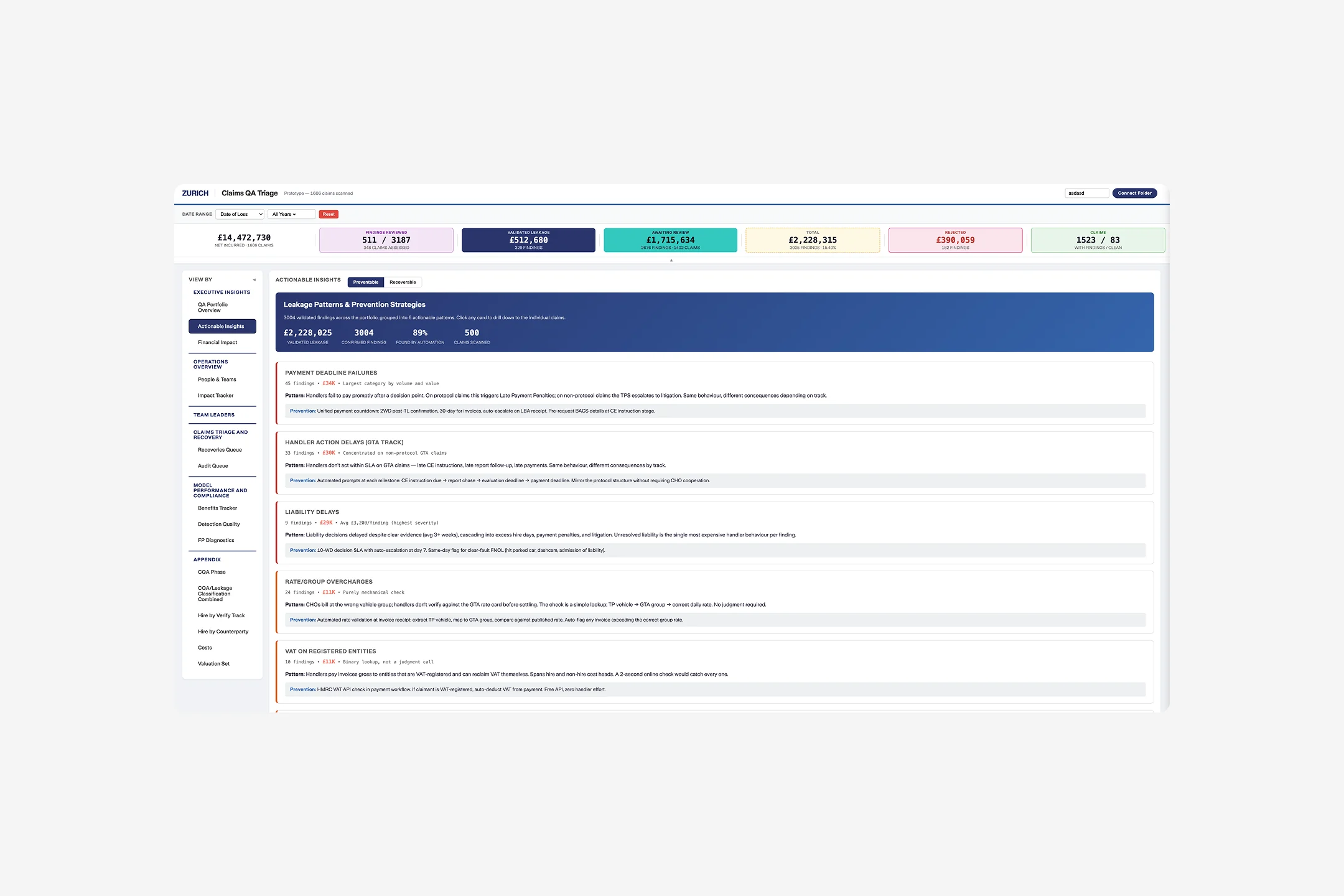The width and height of the screenshot is (1344, 896).
Task: Open the Date of Loss dropdown
Action: (240, 214)
